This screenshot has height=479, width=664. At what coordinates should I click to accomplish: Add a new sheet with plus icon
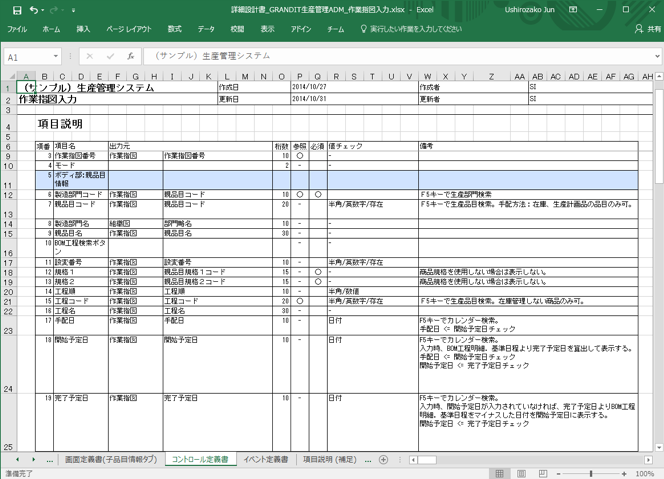[x=383, y=459]
